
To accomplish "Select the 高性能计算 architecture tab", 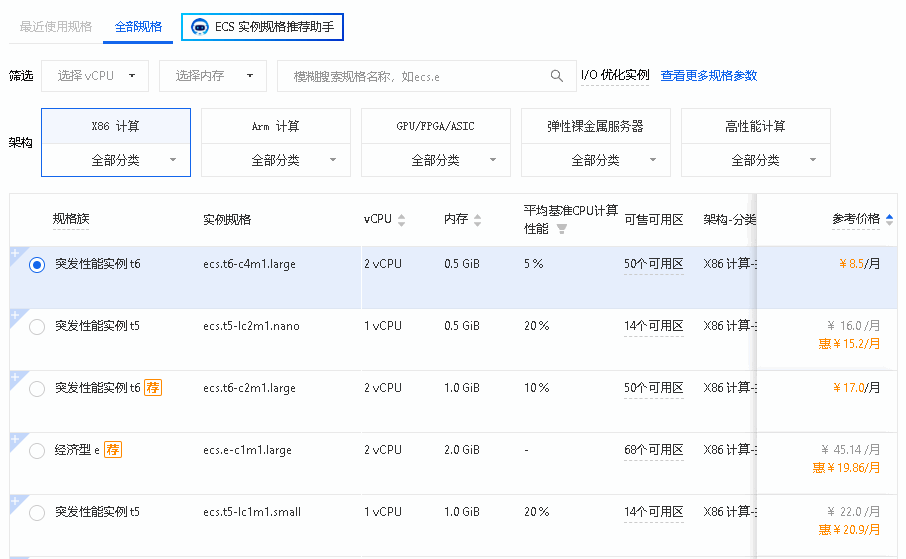I will (x=756, y=126).
